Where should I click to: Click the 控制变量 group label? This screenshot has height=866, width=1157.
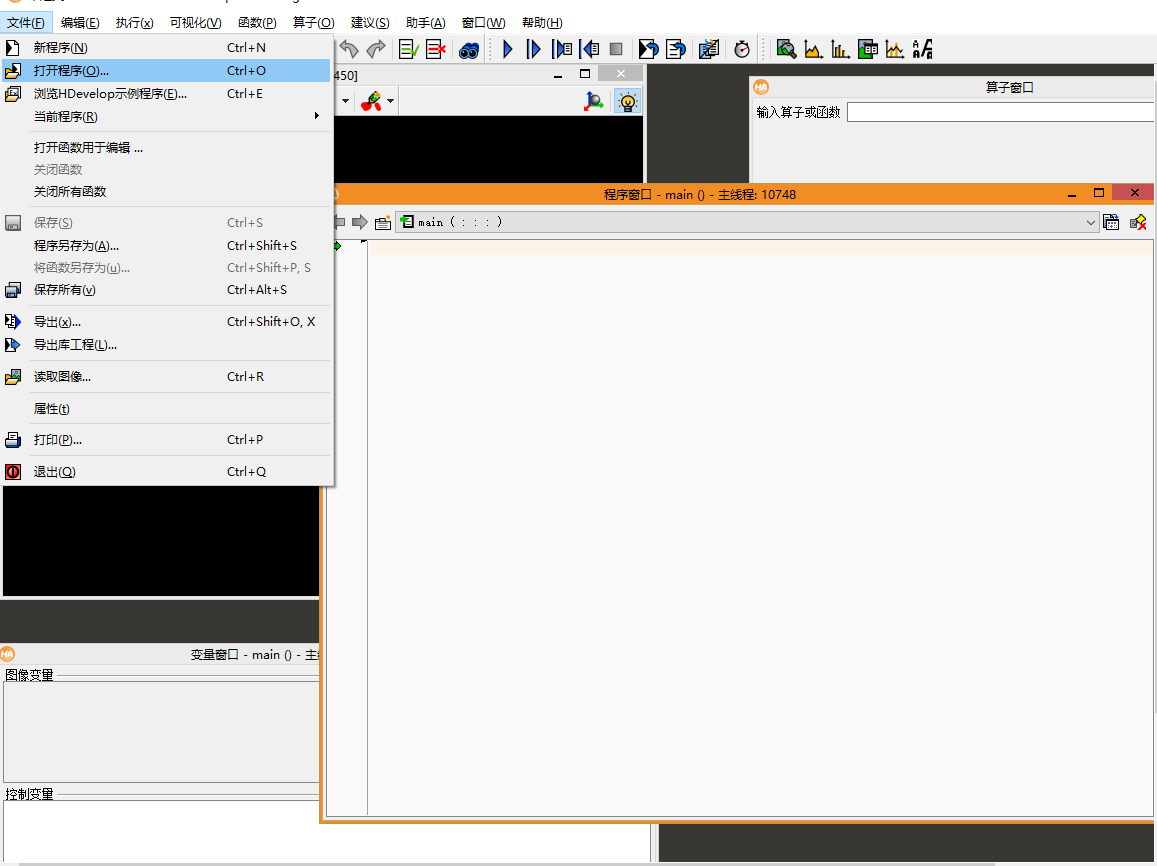point(30,794)
